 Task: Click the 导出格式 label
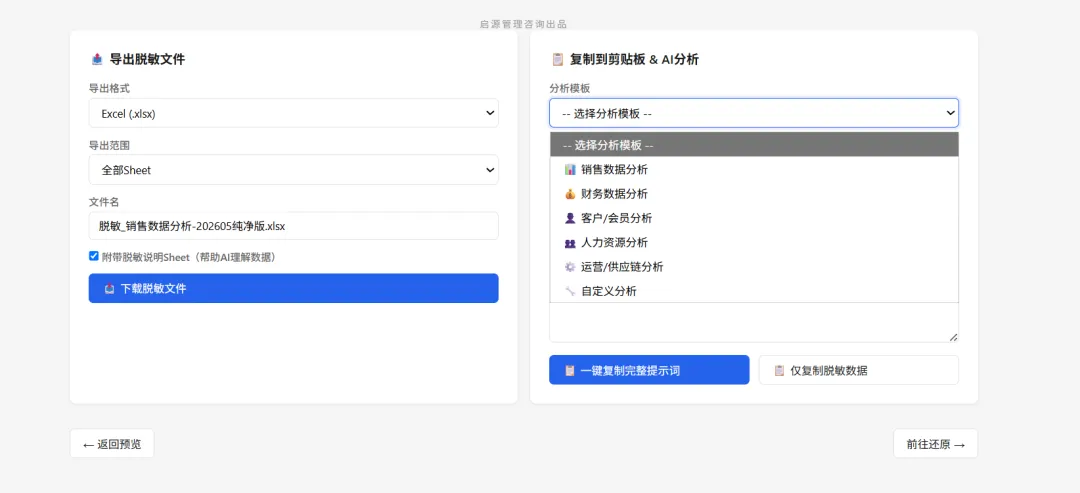[110, 89]
